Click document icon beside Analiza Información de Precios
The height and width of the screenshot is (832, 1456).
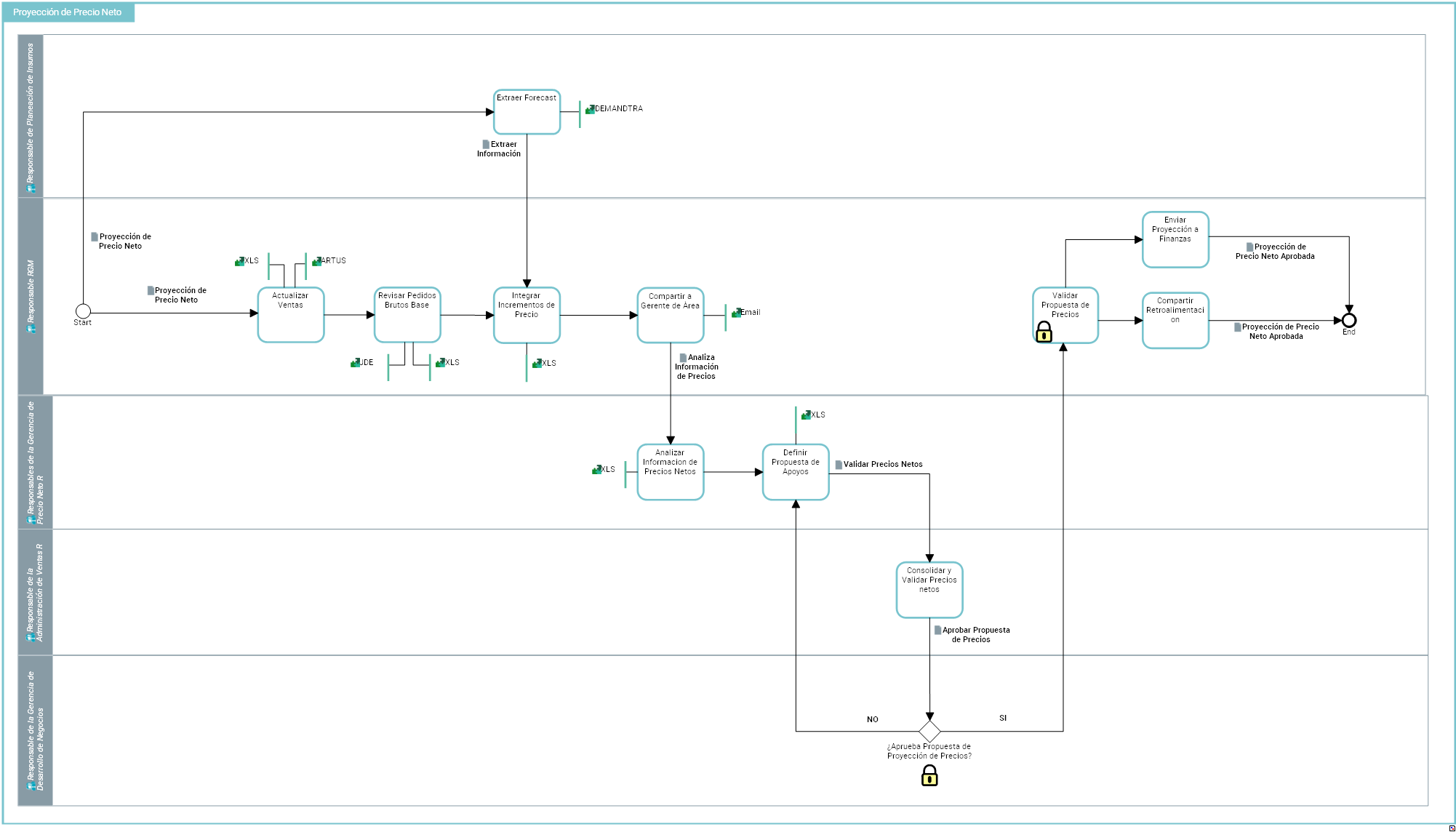tap(683, 358)
